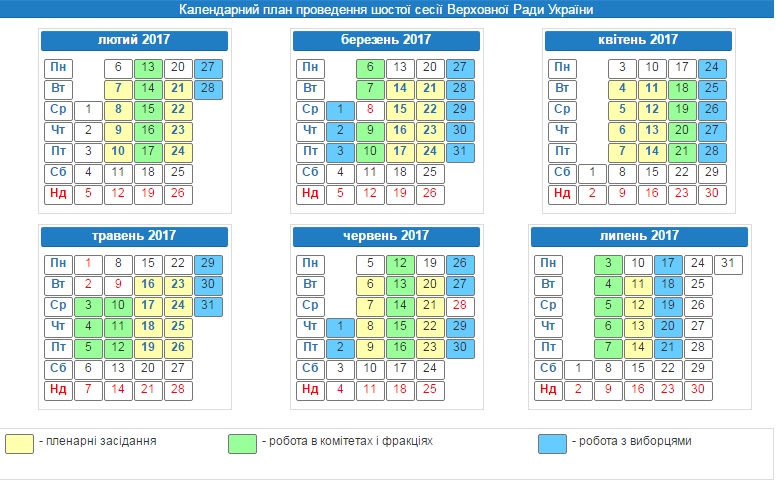776x482 pixels.
Task: Select yellow date 11 in липень
Action: click(x=638, y=286)
